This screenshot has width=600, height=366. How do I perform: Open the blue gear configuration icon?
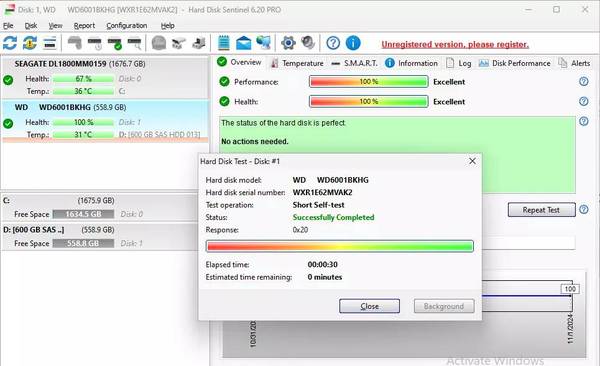pos(288,43)
